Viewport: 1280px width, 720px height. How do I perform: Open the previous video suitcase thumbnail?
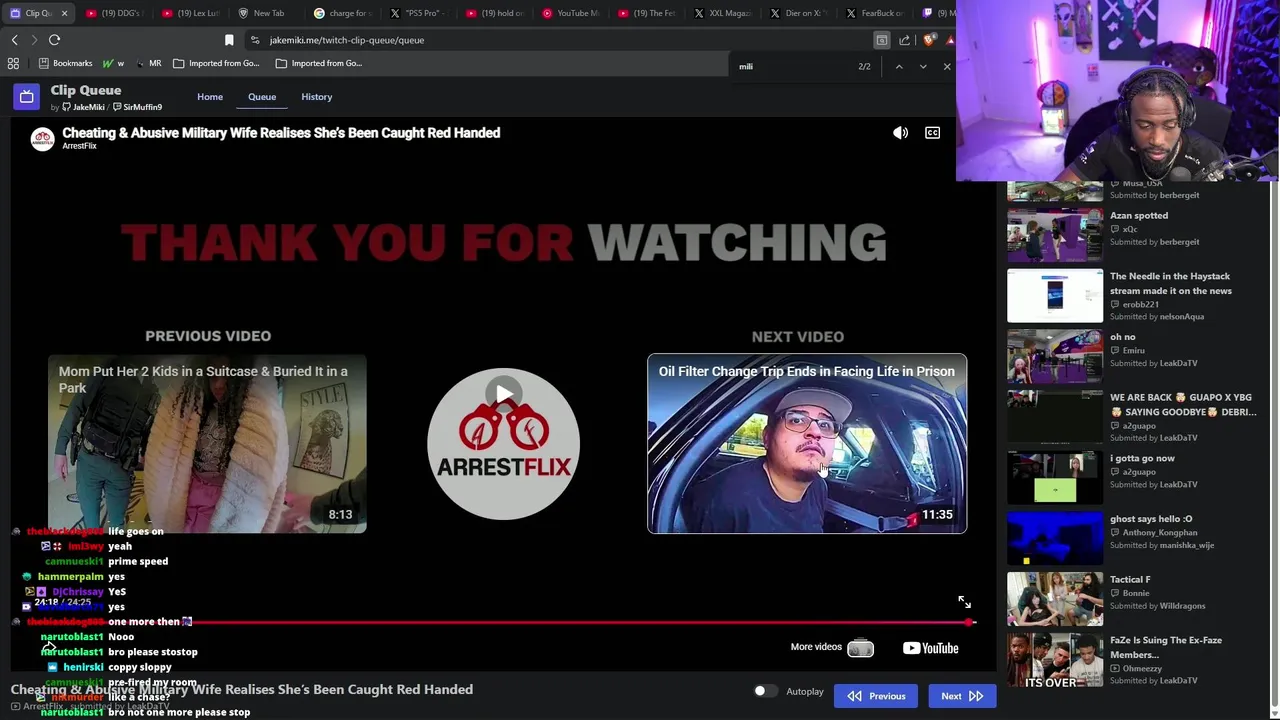(x=207, y=444)
